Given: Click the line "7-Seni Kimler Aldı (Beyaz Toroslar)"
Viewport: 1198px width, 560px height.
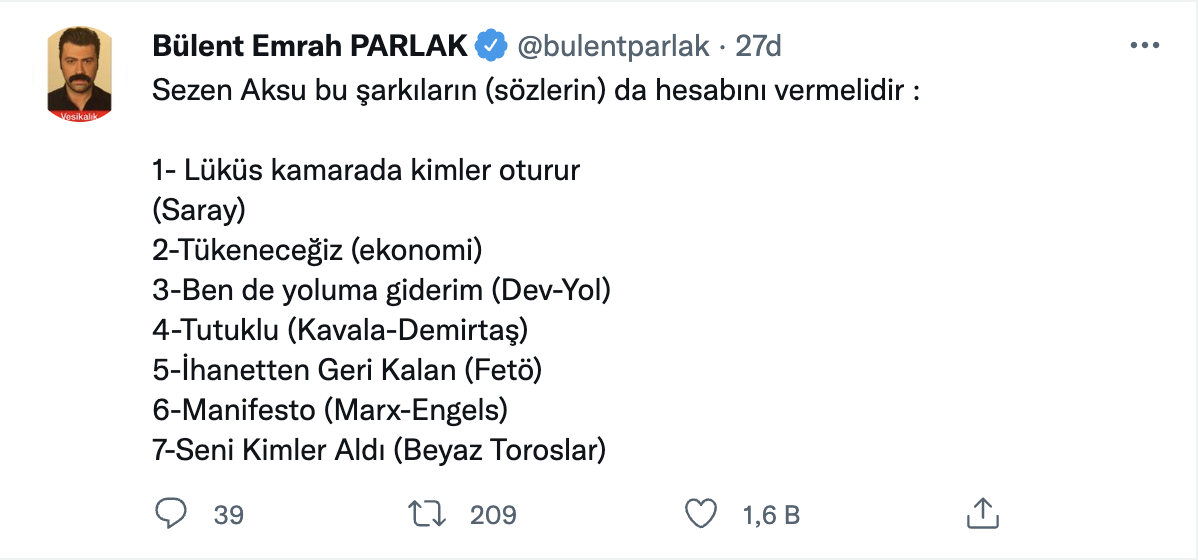Looking at the screenshot, I should 379,450.
